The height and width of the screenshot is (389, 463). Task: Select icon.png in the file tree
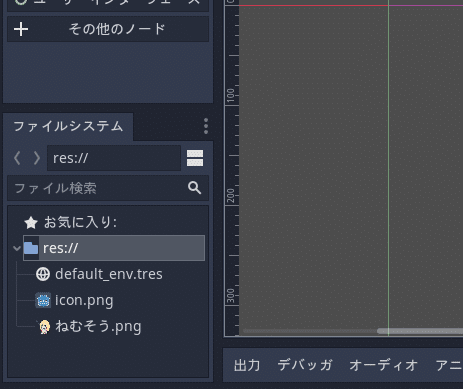point(84,300)
